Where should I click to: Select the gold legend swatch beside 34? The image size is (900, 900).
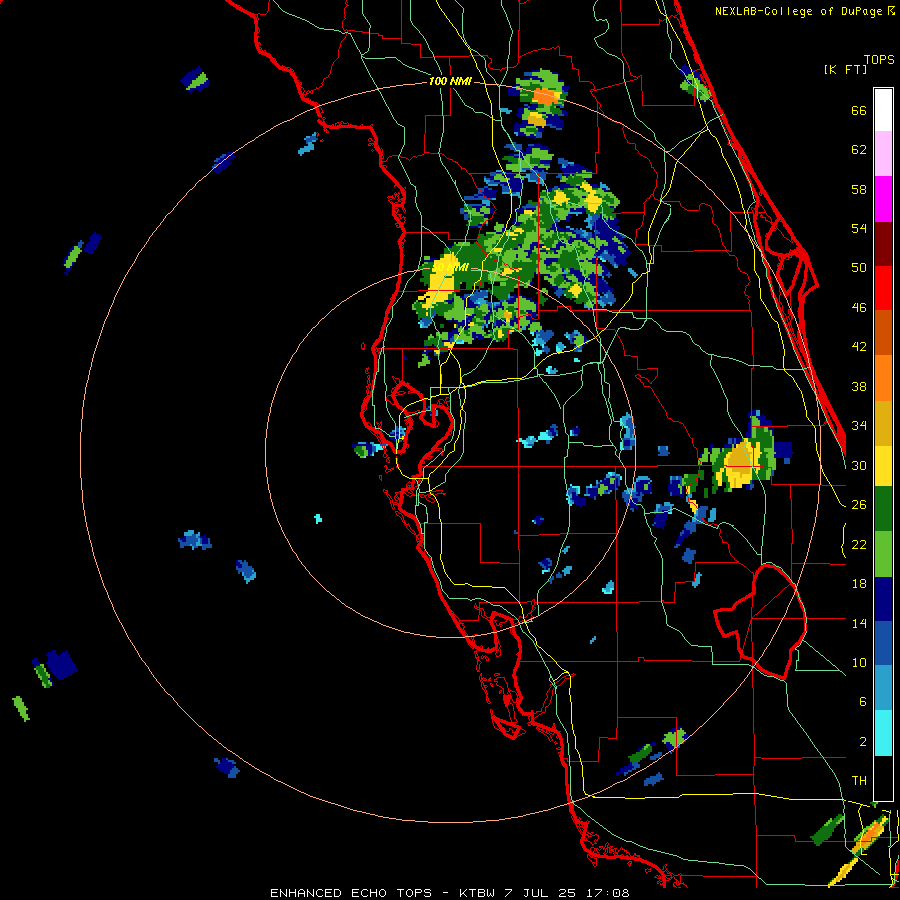pyautogui.click(x=883, y=423)
